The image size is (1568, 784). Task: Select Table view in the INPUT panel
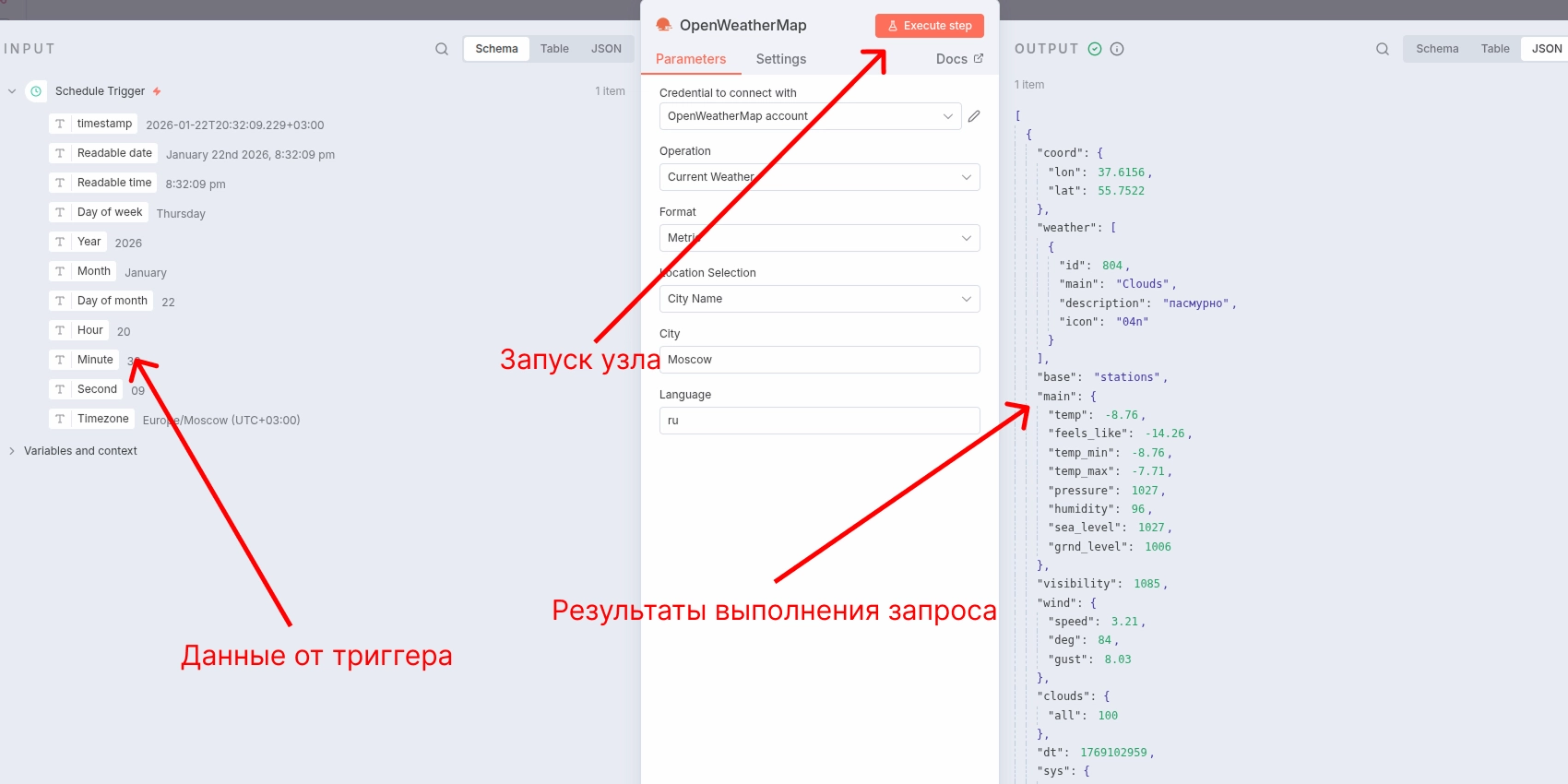[x=554, y=49]
